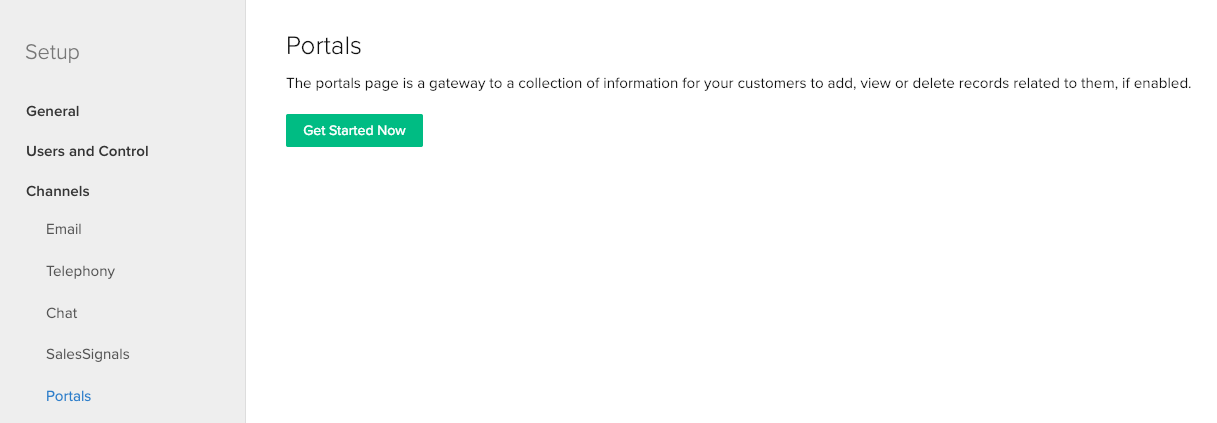Choose the Telephony entry in the left menu
Image resolution: width=1217 pixels, height=423 pixels.
point(80,271)
